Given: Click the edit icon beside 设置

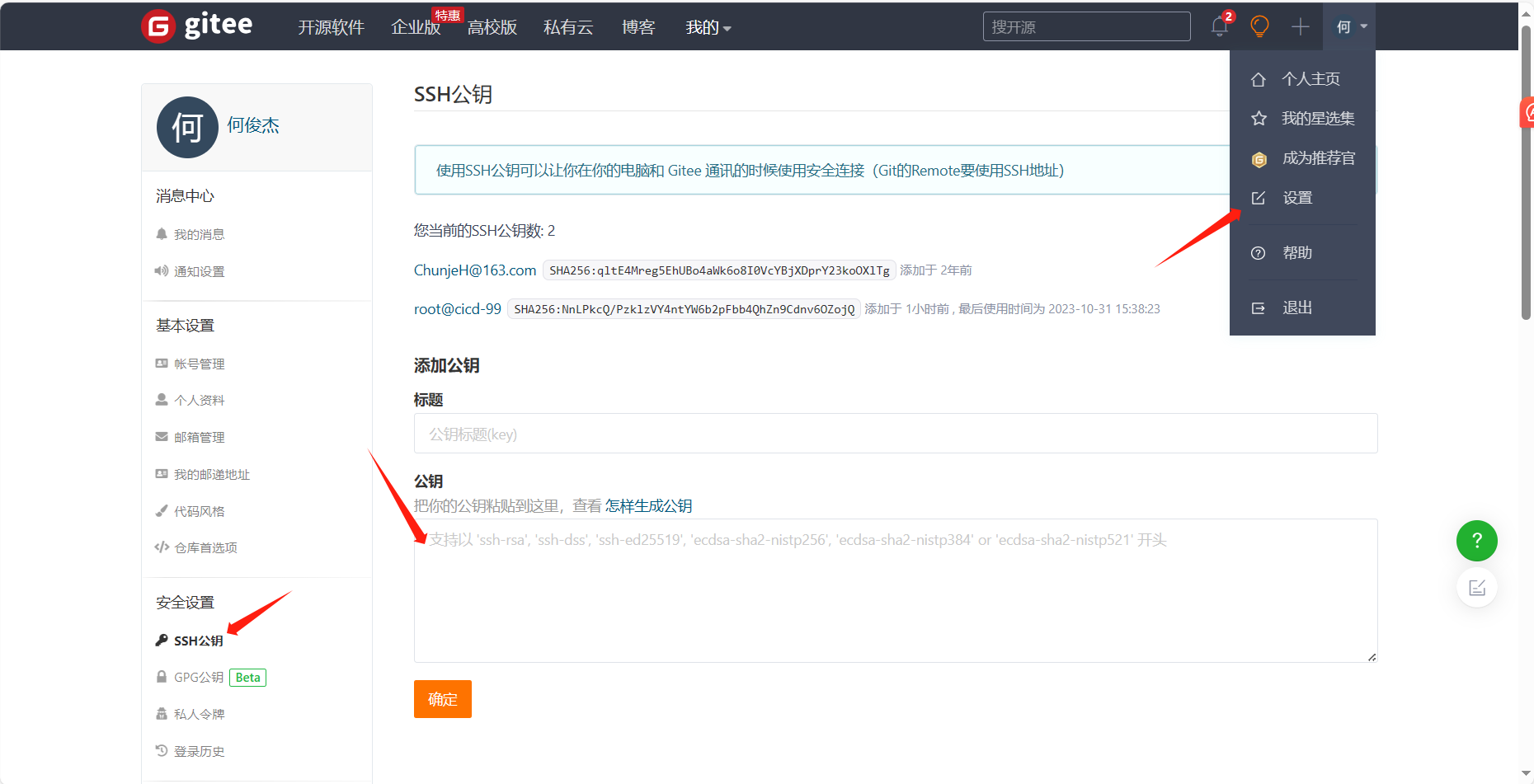Looking at the screenshot, I should pyautogui.click(x=1259, y=198).
